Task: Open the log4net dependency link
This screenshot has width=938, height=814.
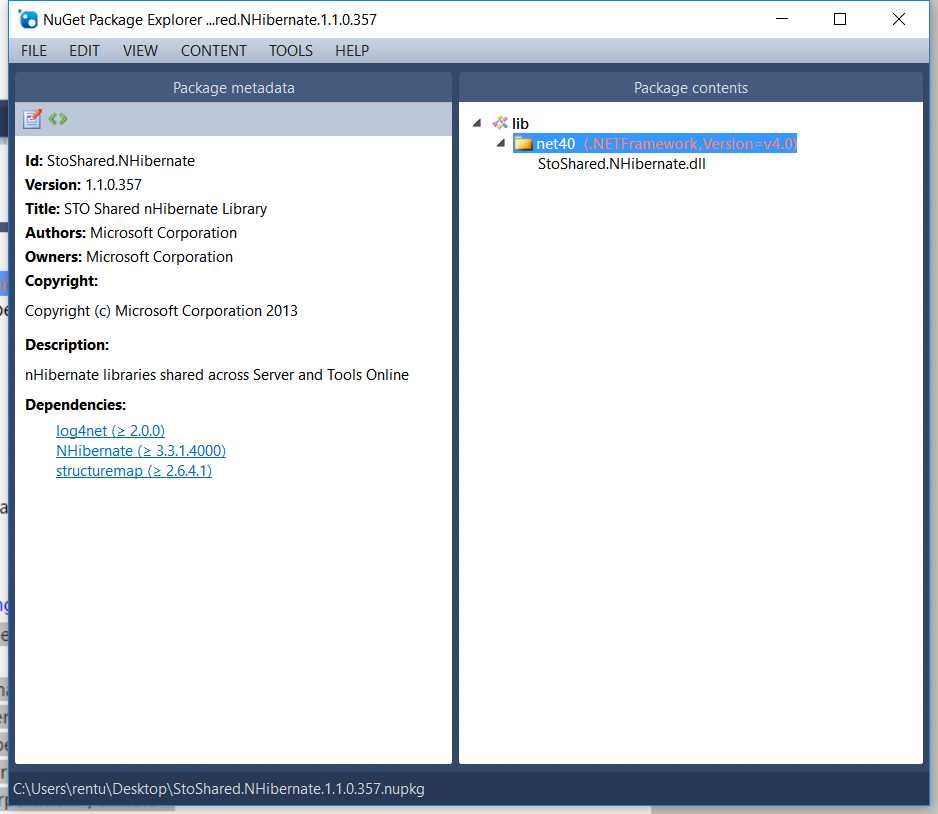Action: 110,431
